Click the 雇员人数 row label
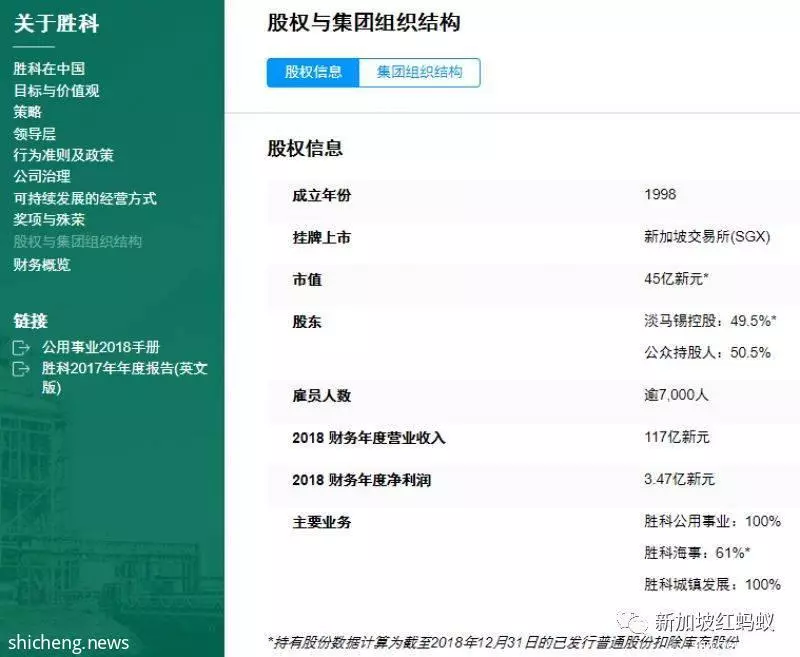The image size is (800, 657). [321, 396]
